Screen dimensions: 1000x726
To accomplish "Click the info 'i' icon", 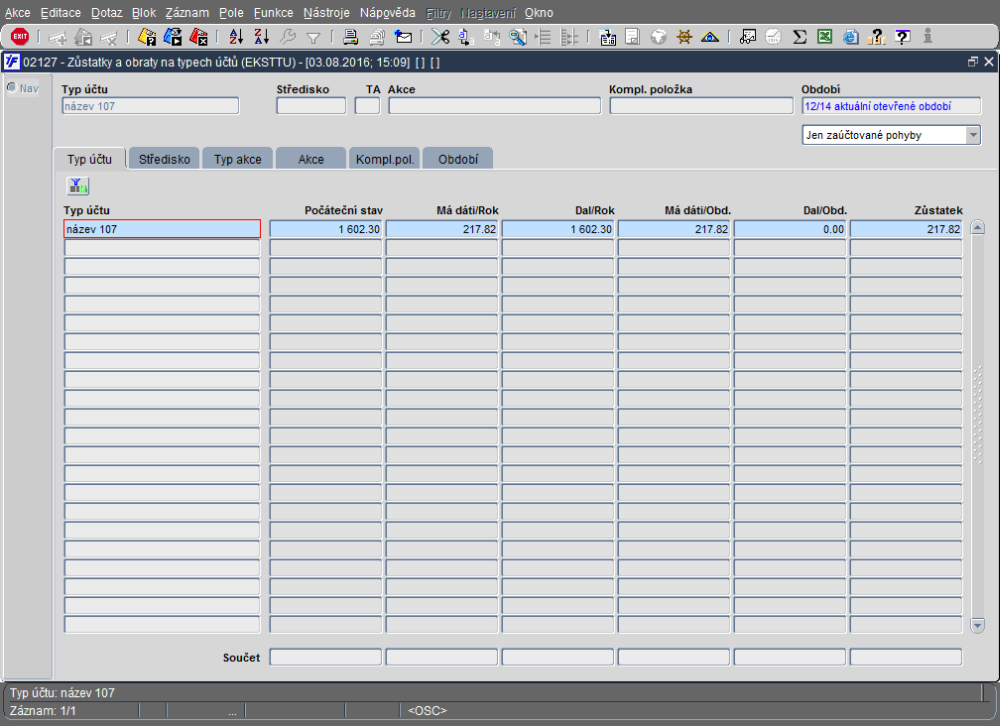I will (x=928, y=36).
